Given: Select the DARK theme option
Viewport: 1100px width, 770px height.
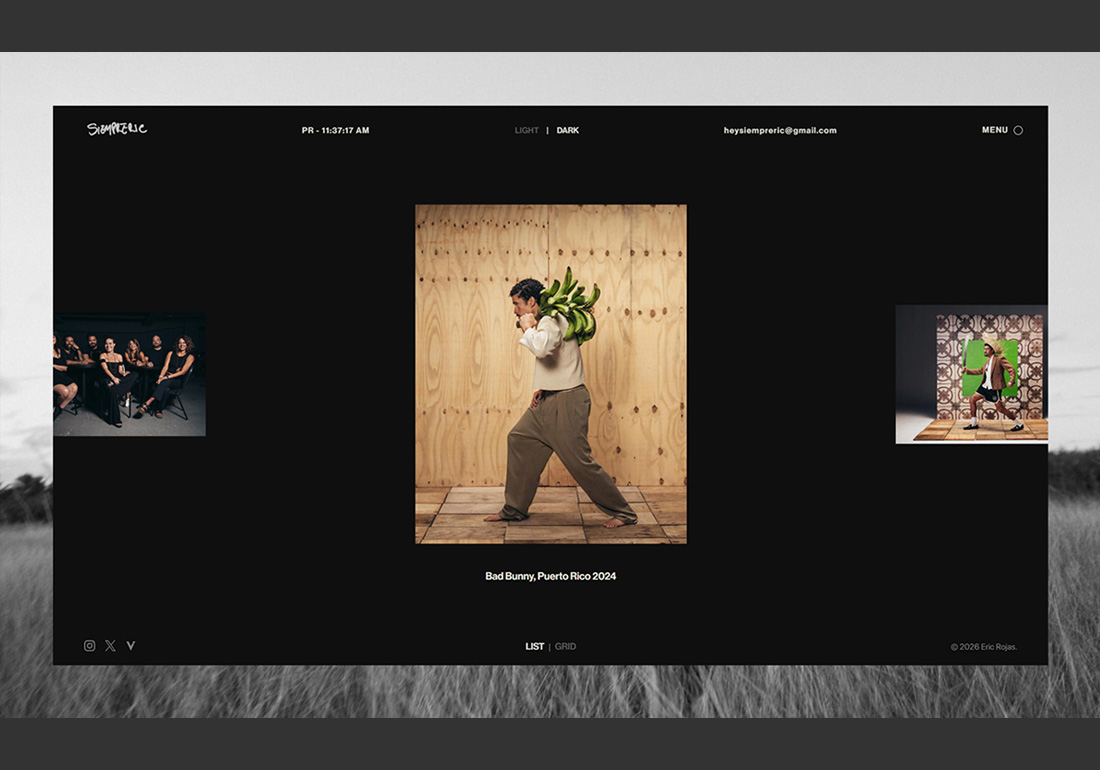Looking at the screenshot, I should 568,130.
